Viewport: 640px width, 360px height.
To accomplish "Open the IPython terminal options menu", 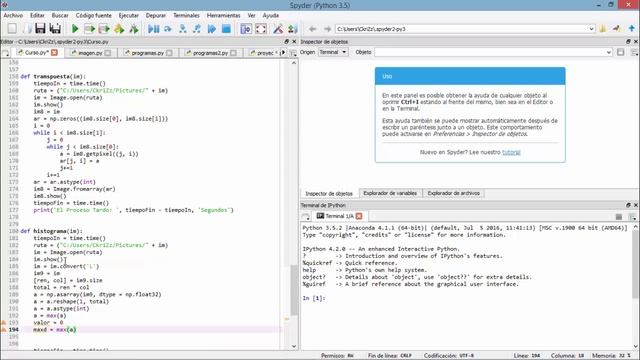I will click(632, 217).
